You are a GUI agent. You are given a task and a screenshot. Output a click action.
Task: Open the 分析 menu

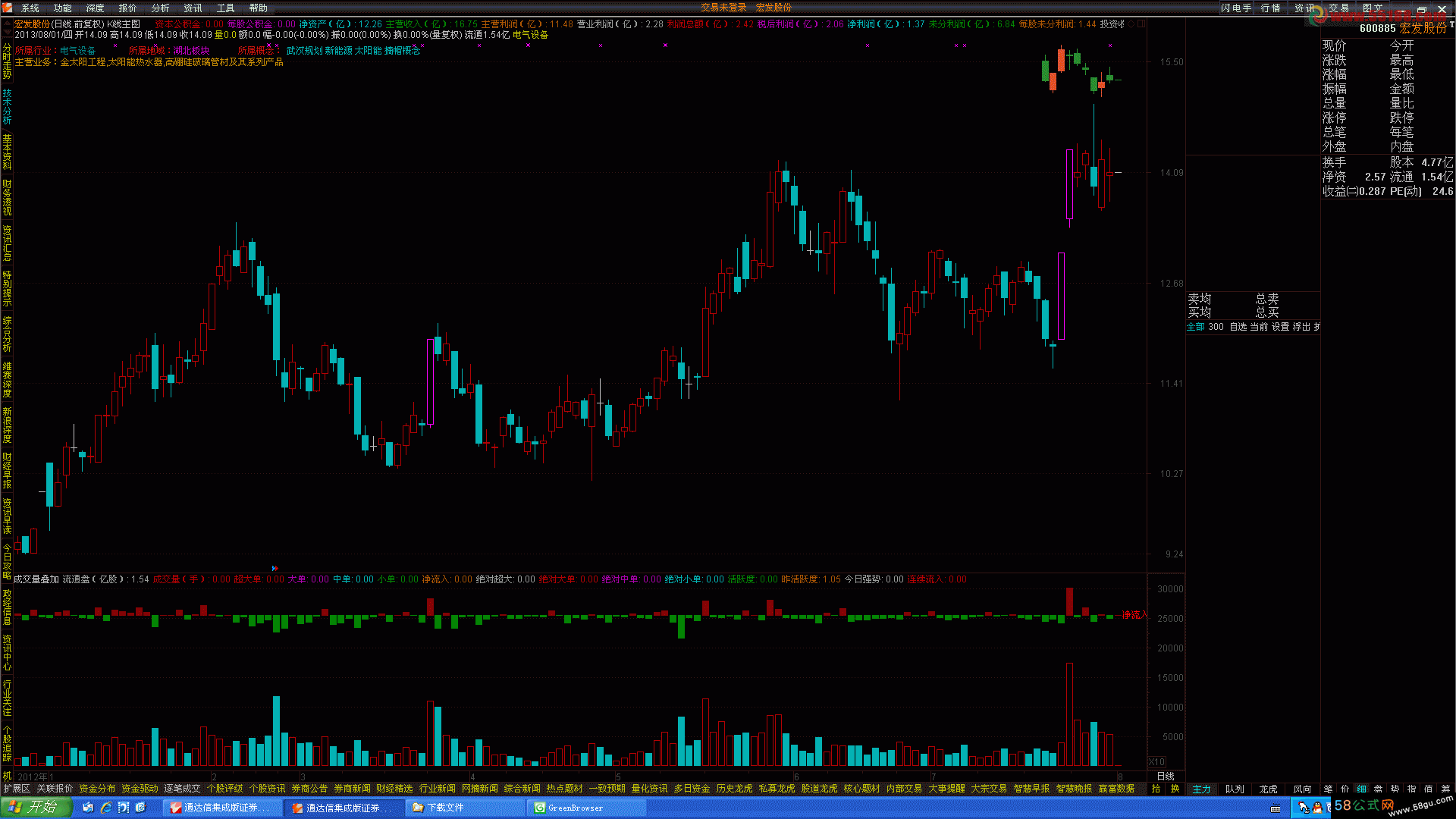(x=161, y=8)
